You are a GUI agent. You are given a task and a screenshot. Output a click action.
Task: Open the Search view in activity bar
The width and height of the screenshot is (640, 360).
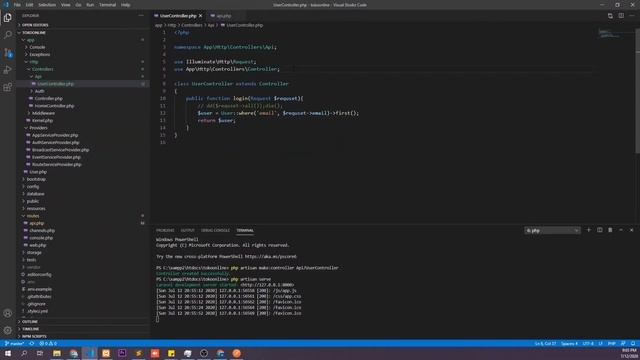pyautogui.click(x=8, y=35)
